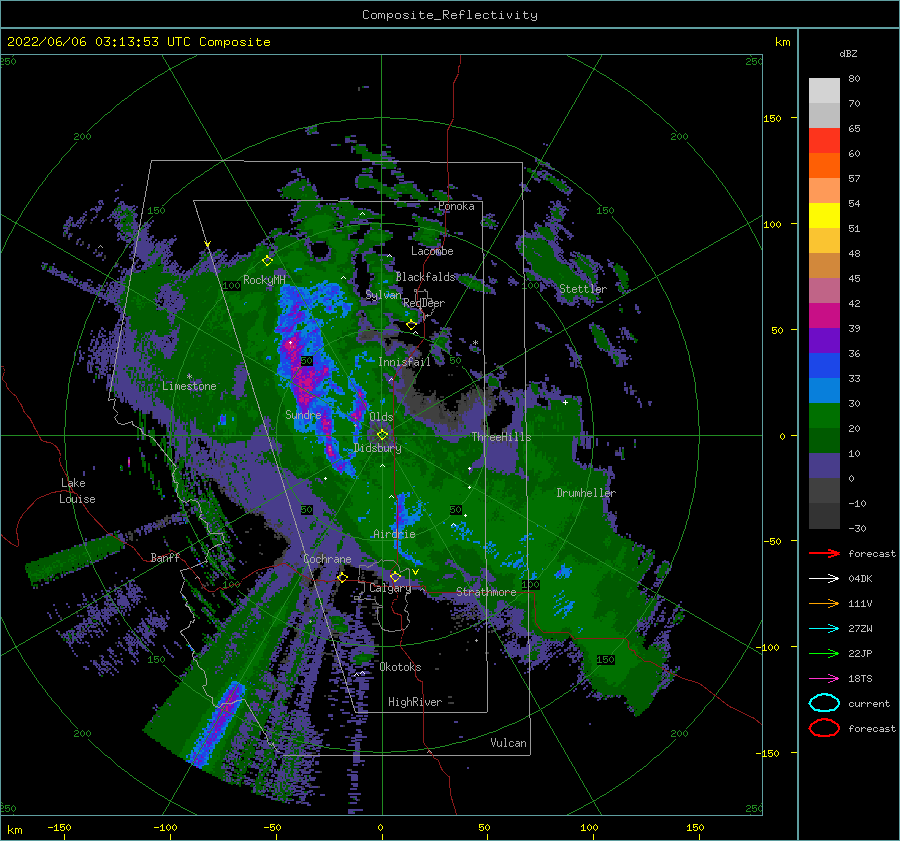The width and height of the screenshot is (900, 841).
Task: Click the bright green 20–30 dBZ swatch
Action: coord(824,415)
